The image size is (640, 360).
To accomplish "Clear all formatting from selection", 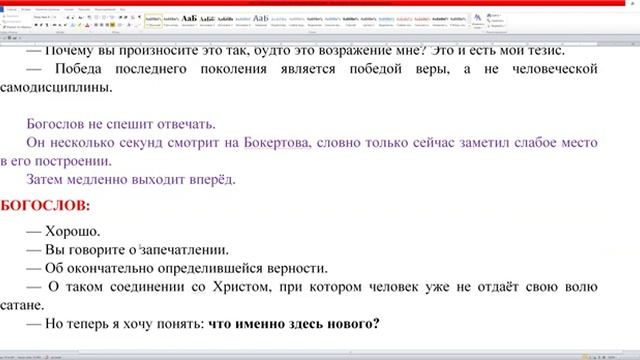I will click(x=89, y=17).
